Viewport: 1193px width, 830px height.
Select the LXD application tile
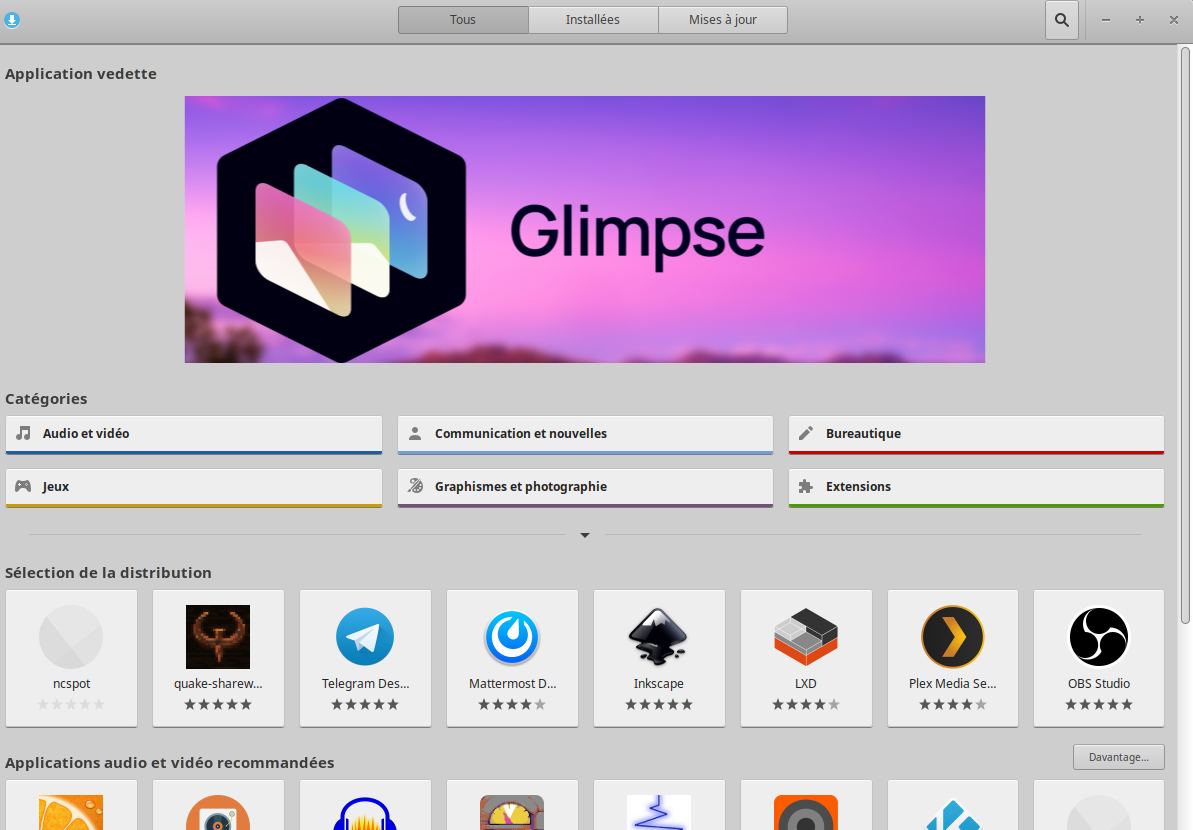[806, 658]
